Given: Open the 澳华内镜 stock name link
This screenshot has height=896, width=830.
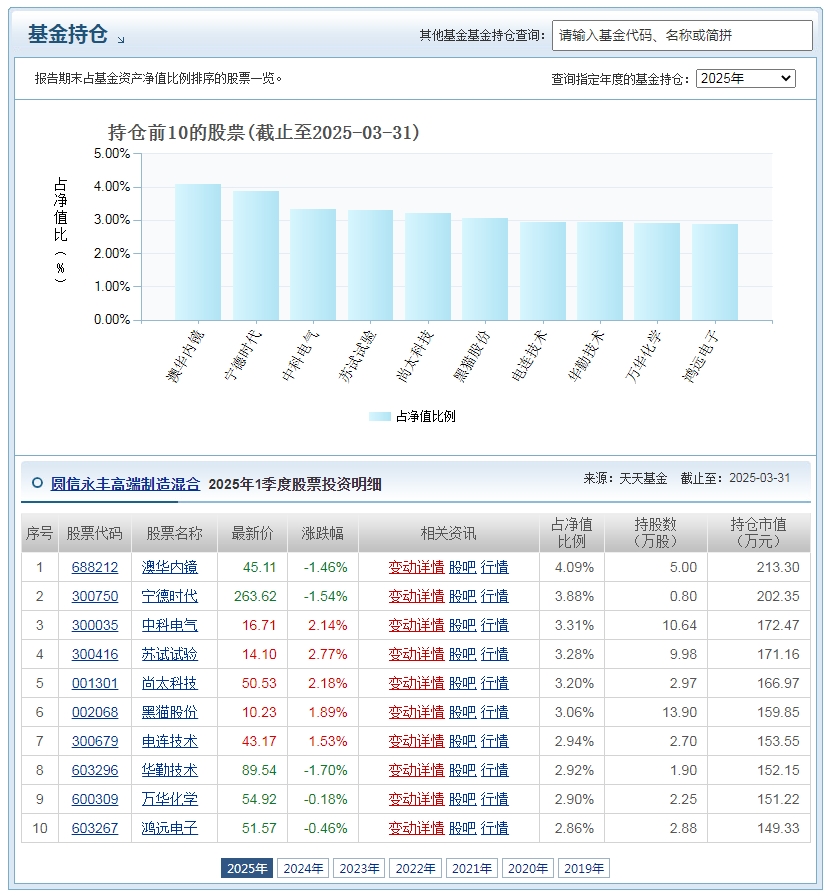Looking at the screenshot, I should click(170, 567).
